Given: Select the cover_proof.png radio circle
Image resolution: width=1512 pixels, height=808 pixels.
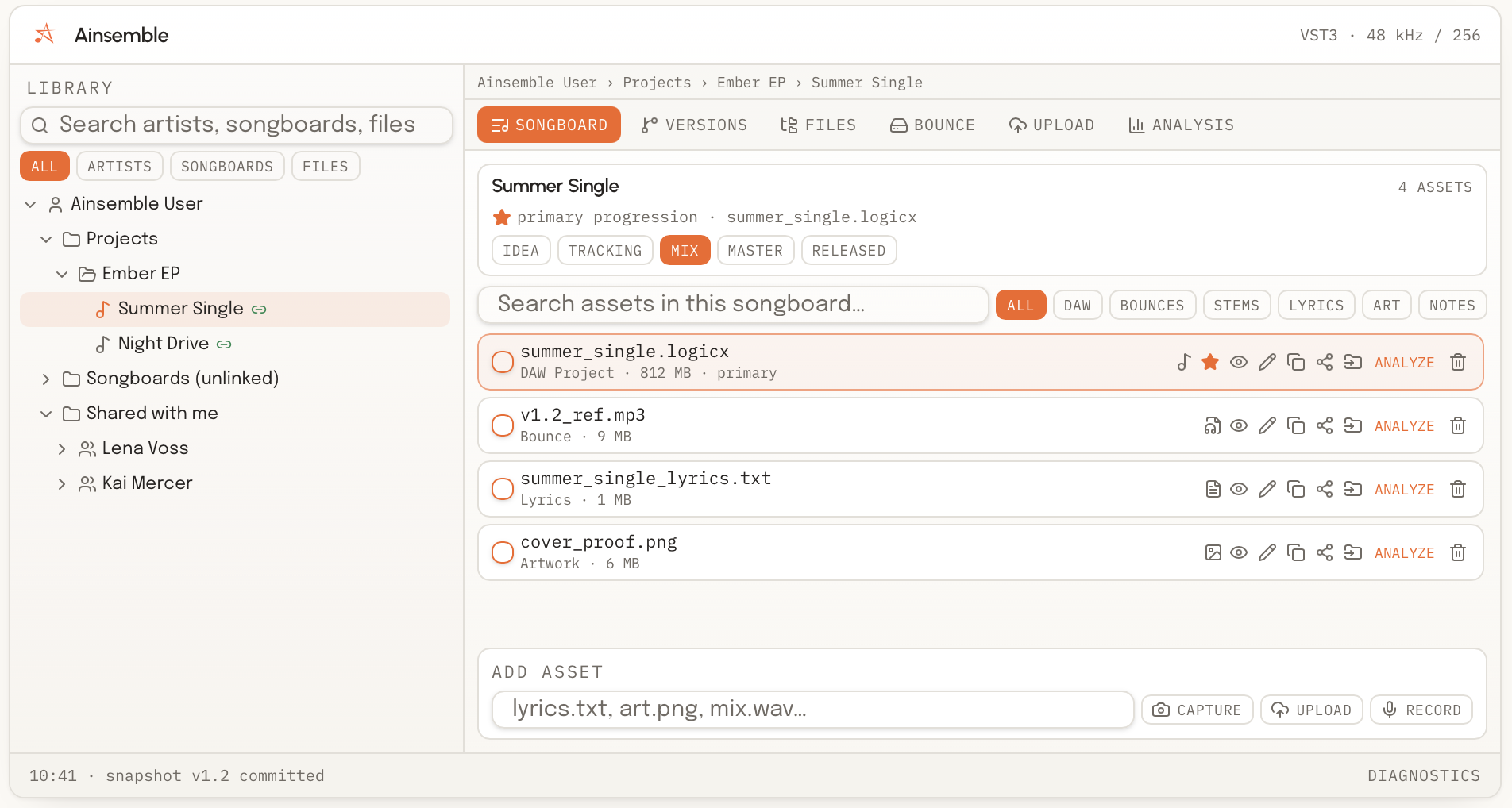Looking at the screenshot, I should pyautogui.click(x=503, y=552).
